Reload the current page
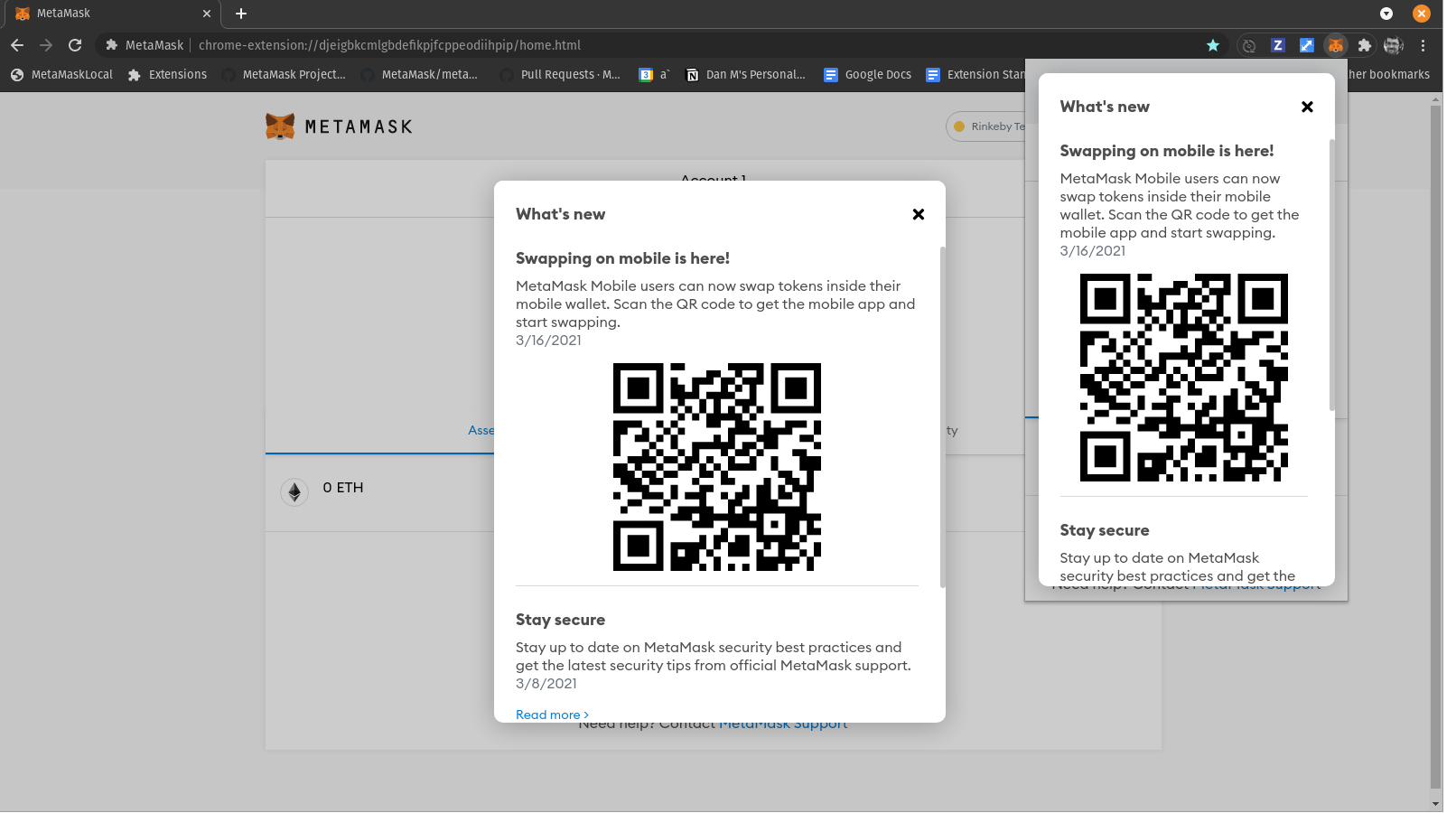Image resolution: width=1456 pixels, height=813 pixels. pos(75,45)
